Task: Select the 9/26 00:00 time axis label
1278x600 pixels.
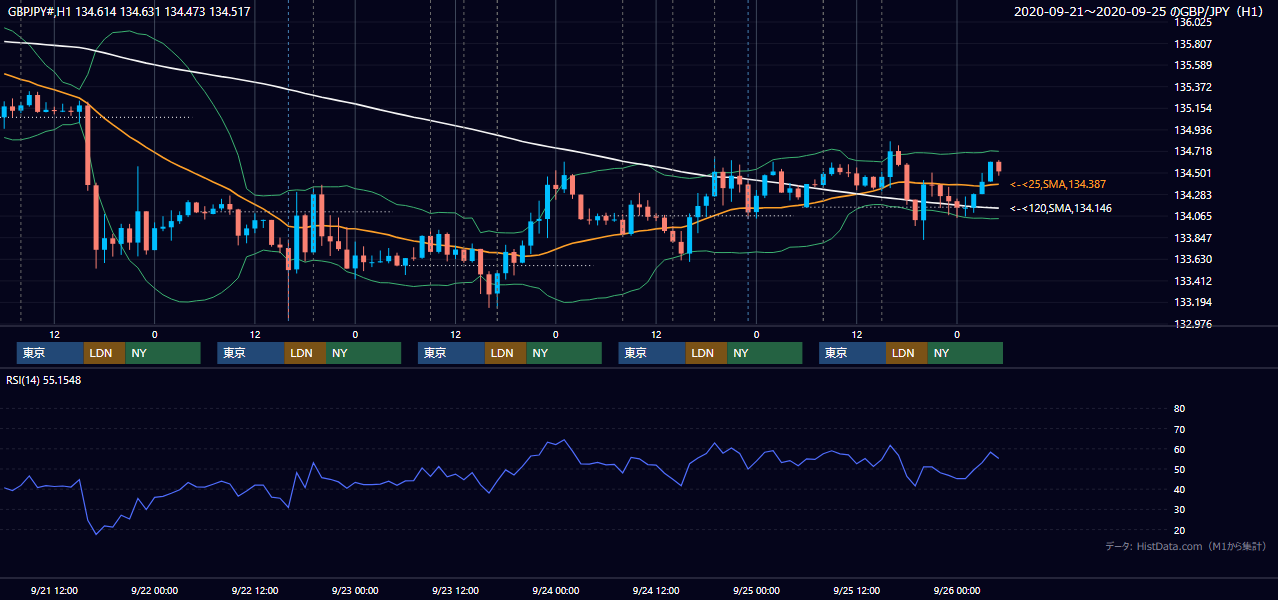Action: [957, 590]
